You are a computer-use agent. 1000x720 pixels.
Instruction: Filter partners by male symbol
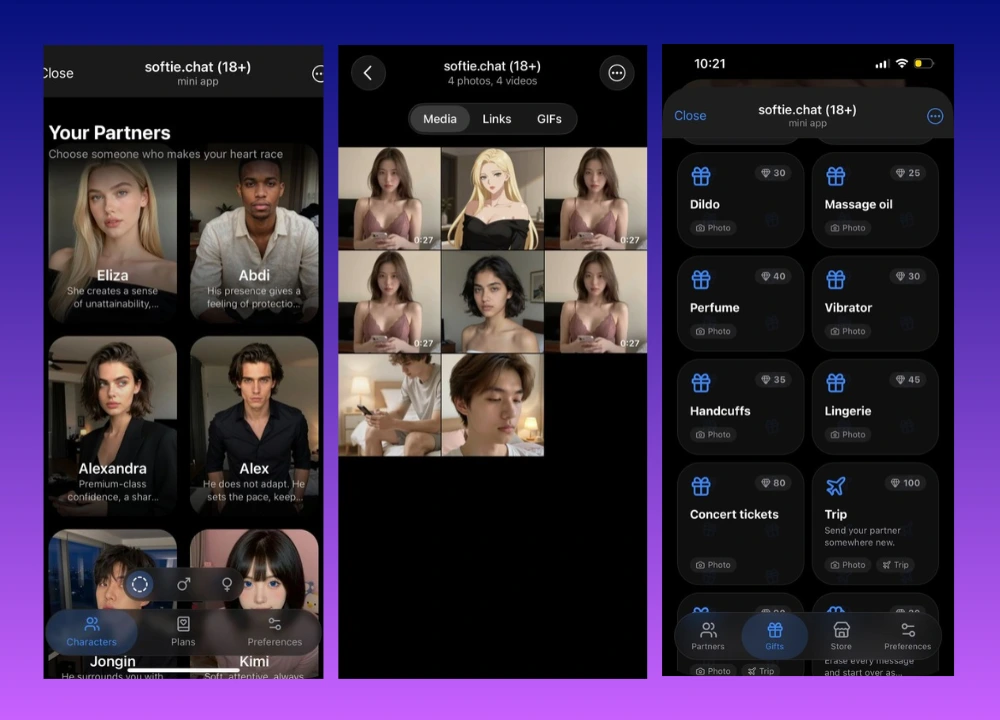click(184, 584)
